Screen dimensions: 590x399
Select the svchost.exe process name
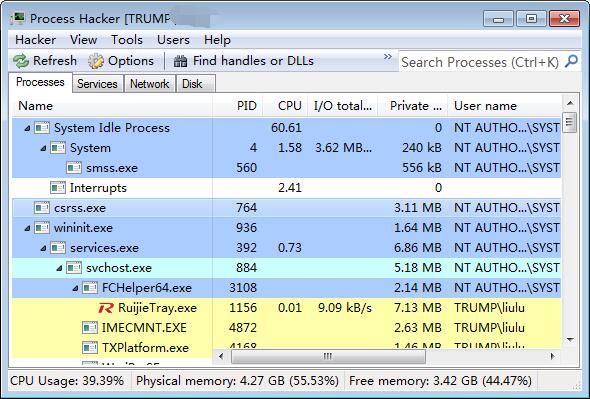pyautogui.click(x=119, y=268)
